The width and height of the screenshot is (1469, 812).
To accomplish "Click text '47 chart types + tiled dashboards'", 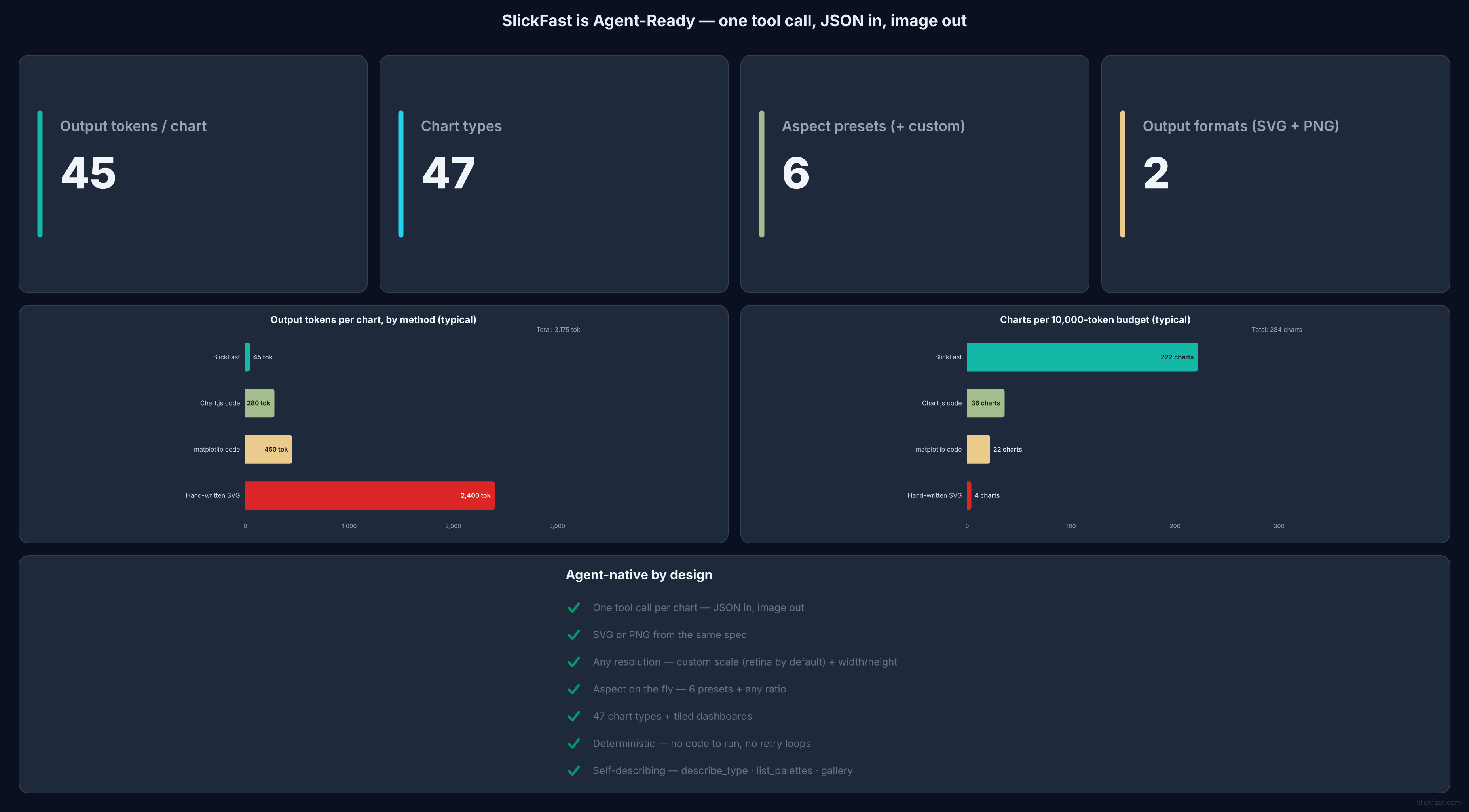I will (672, 716).
